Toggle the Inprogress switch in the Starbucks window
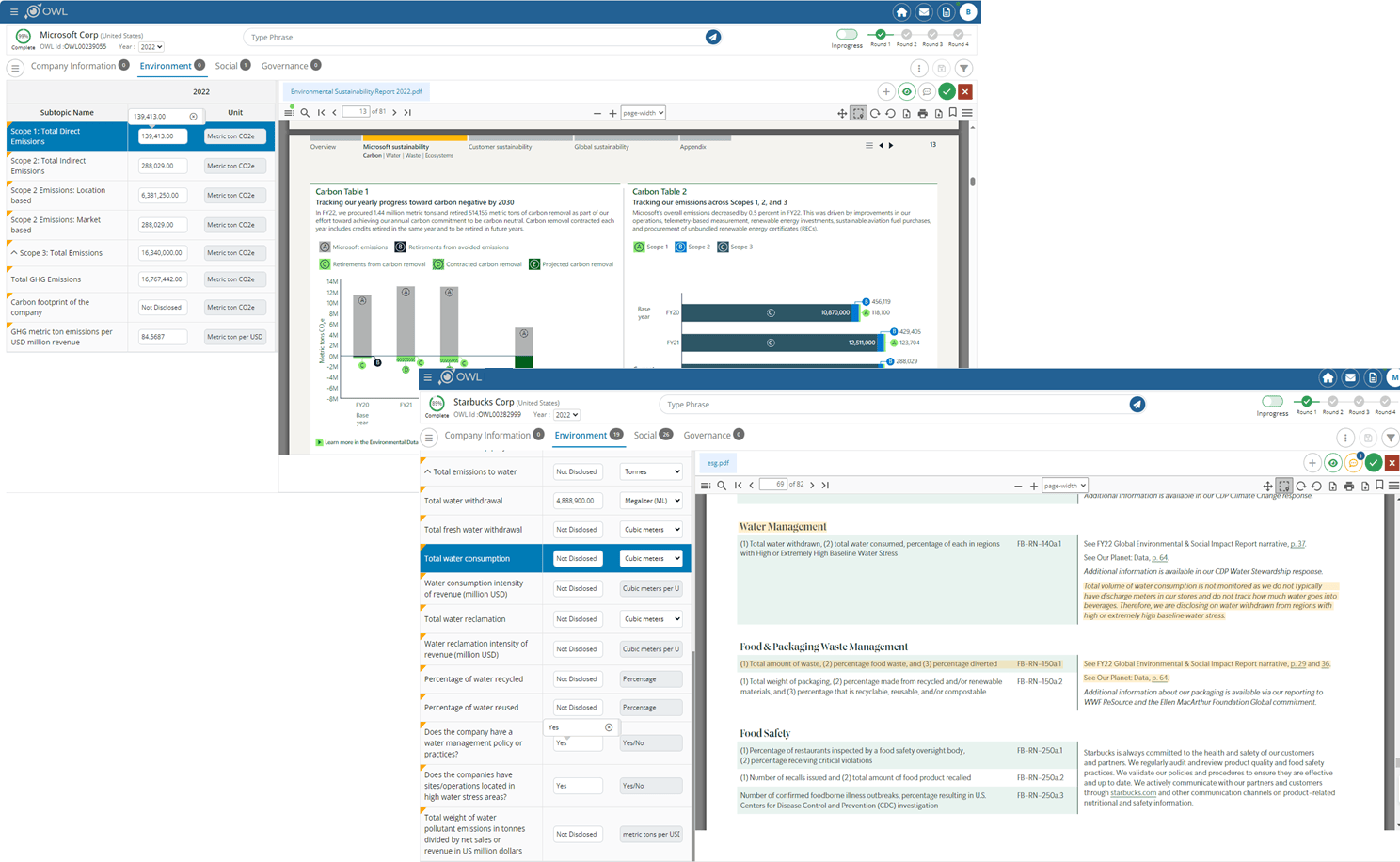Viewport: 1400px width, 862px height. 1272,401
